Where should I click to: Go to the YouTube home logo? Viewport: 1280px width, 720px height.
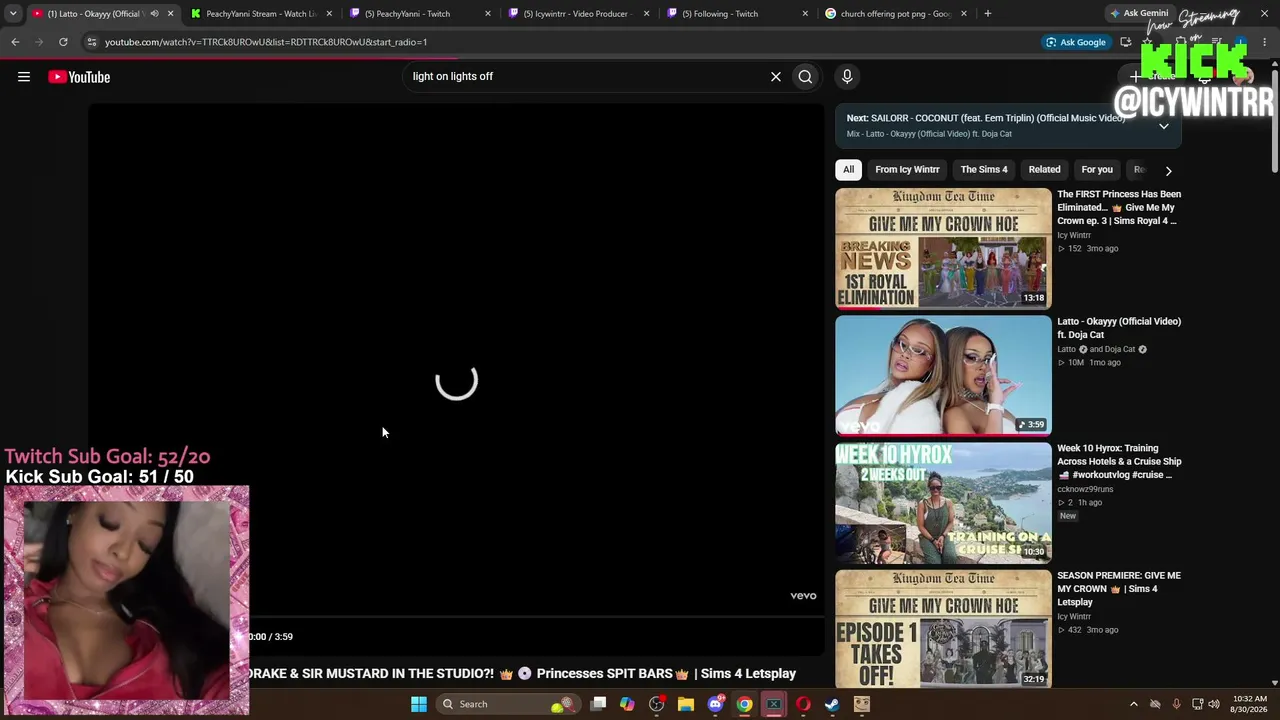pos(79,77)
